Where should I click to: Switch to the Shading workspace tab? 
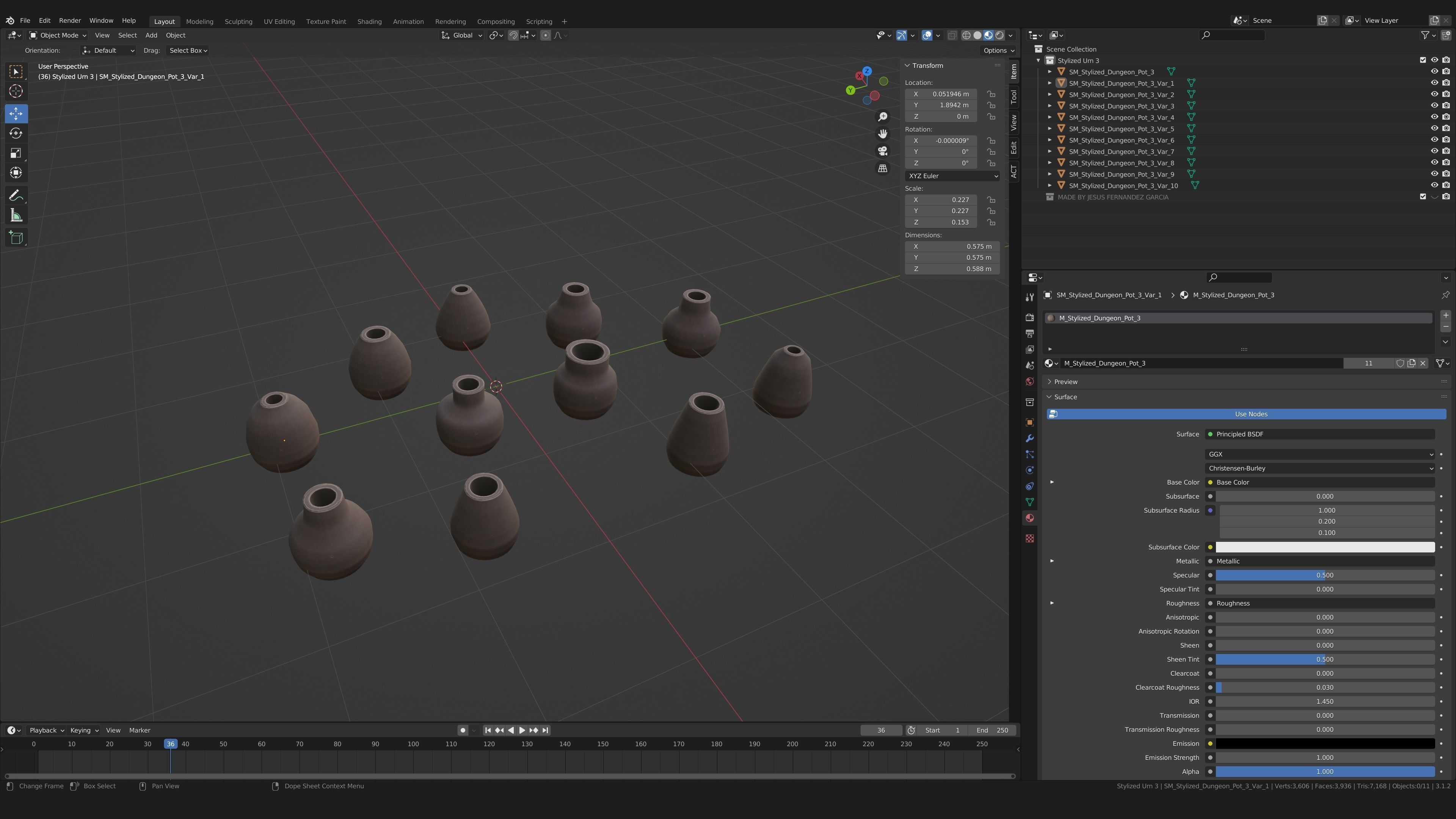click(x=369, y=22)
